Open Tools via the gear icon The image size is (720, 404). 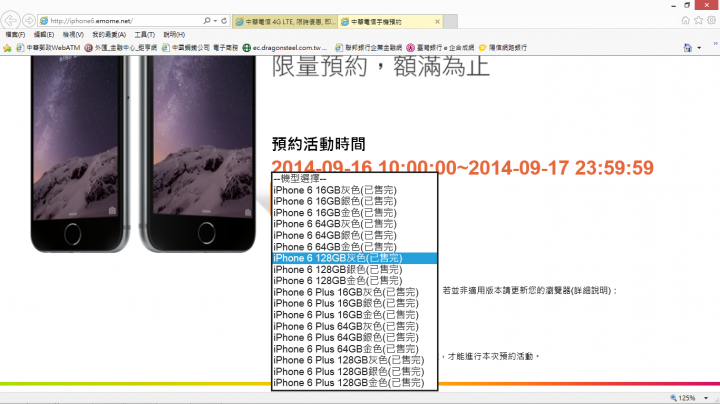click(x=711, y=20)
